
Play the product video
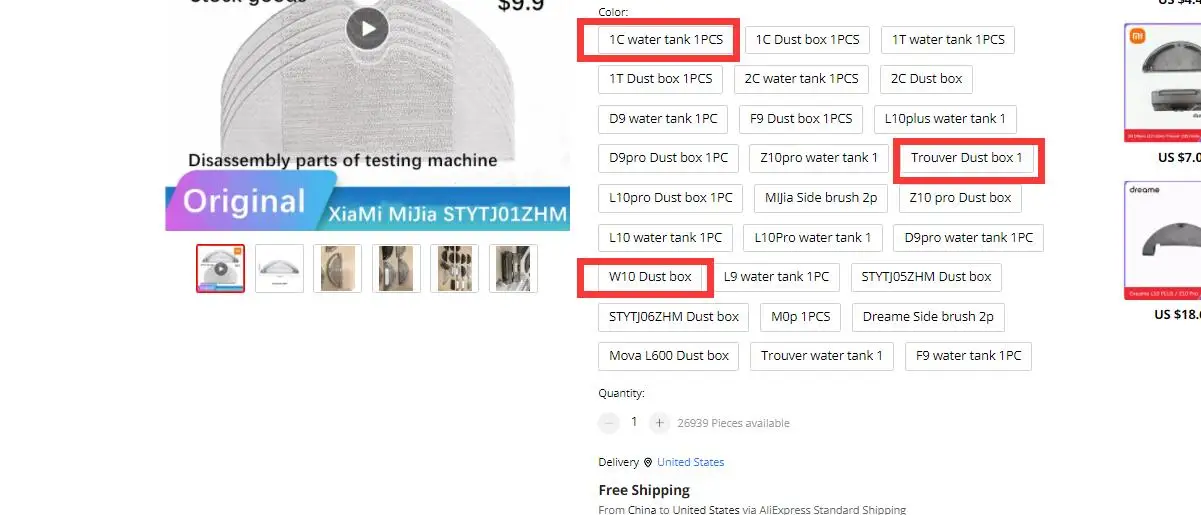coord(367,28)
